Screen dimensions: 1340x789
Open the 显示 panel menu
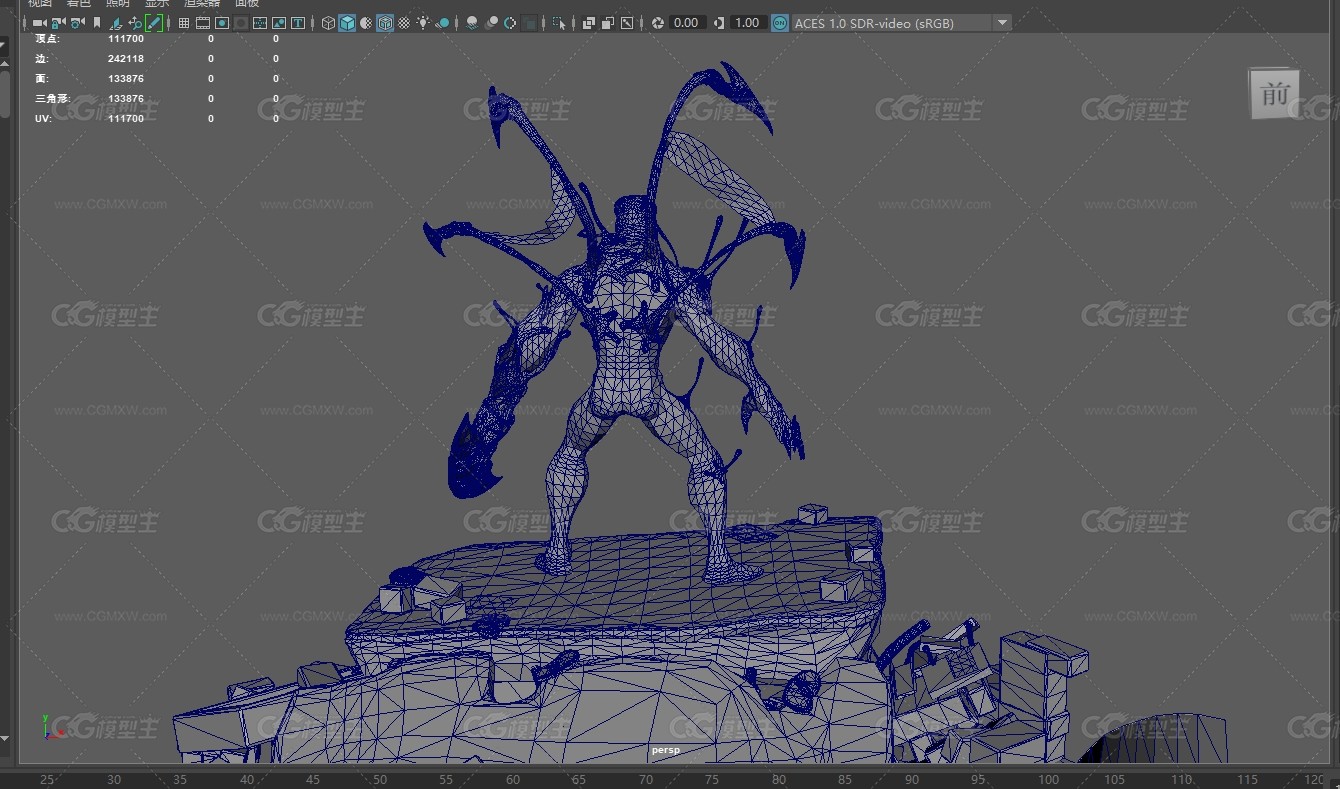tap(157, 4)
